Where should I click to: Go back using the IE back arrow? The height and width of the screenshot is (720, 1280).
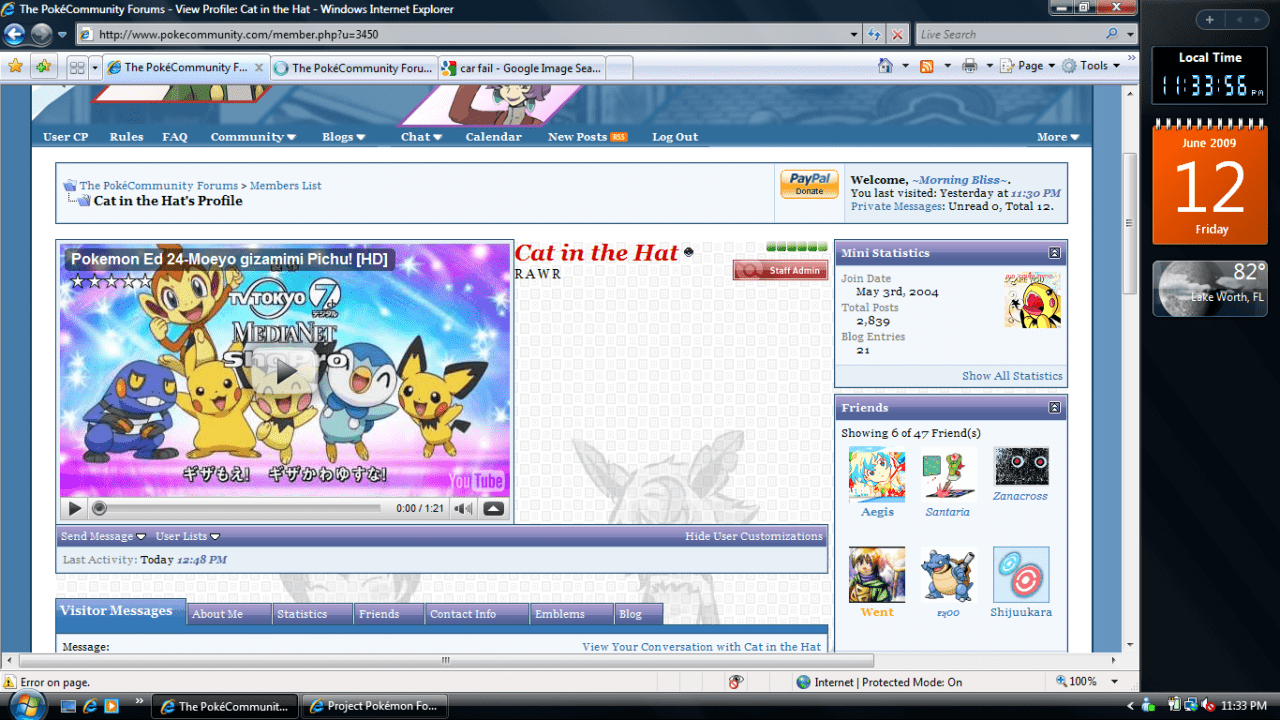[14, 34]
